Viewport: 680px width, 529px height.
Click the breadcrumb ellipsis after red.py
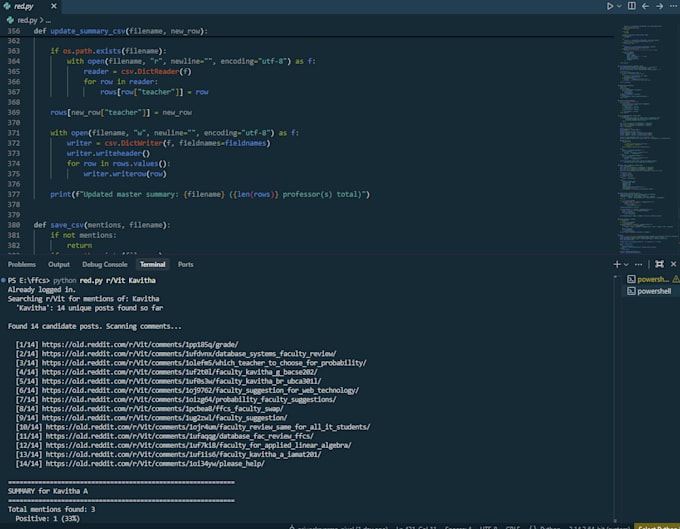pos(48,20)
